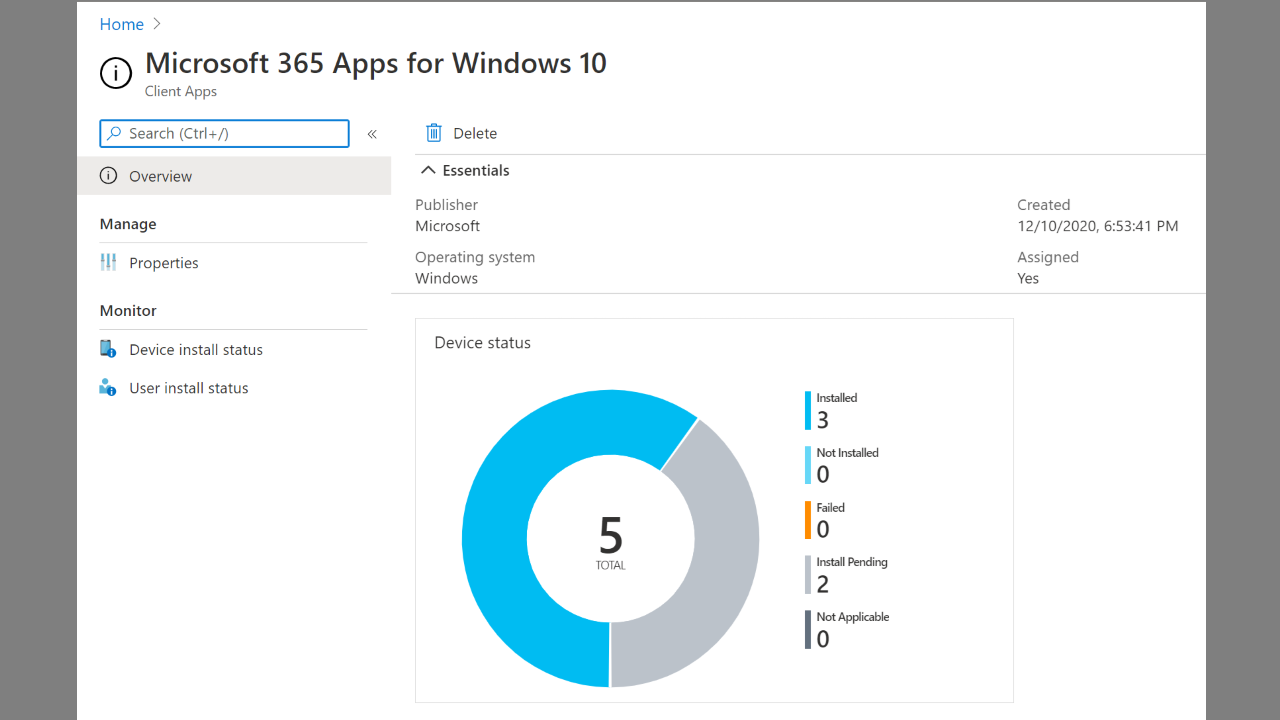This screenshot has height=720, width=1280.
Task: Click the Home breadcrumb link
Action: [x=121, y=24]
